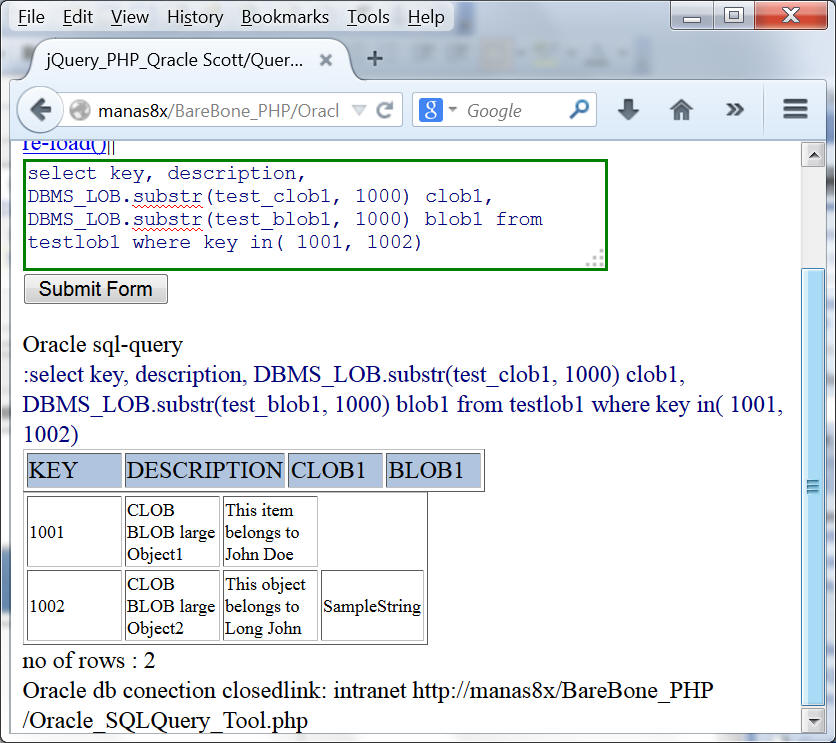Click the SampleString cell
Screen dimensions: 836x743
click(372, 605)
